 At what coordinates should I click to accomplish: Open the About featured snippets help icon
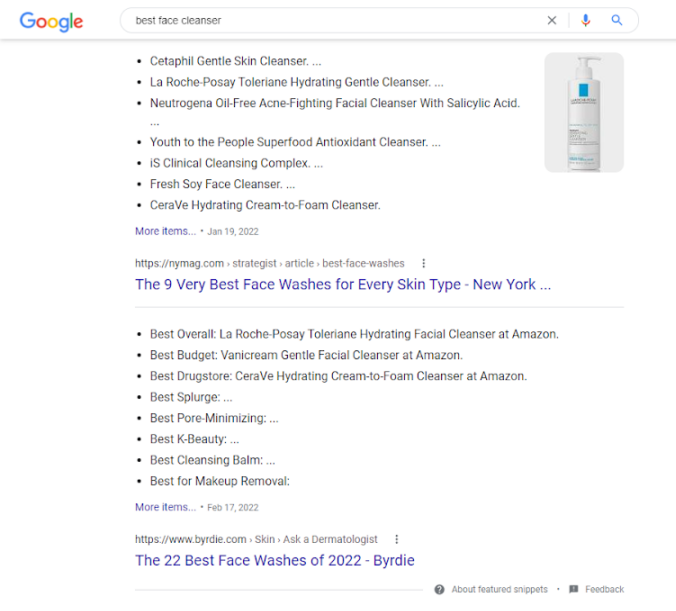tap(439, 589)
